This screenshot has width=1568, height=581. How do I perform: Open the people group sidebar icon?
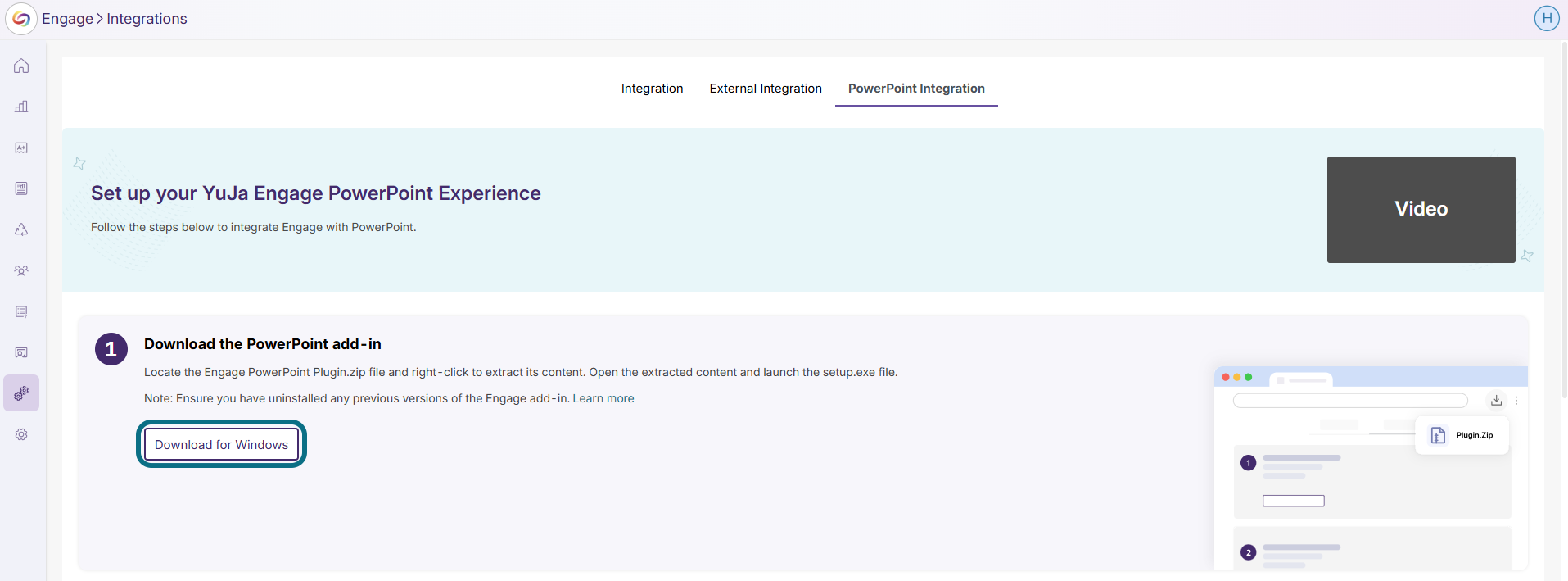[21, 270]
